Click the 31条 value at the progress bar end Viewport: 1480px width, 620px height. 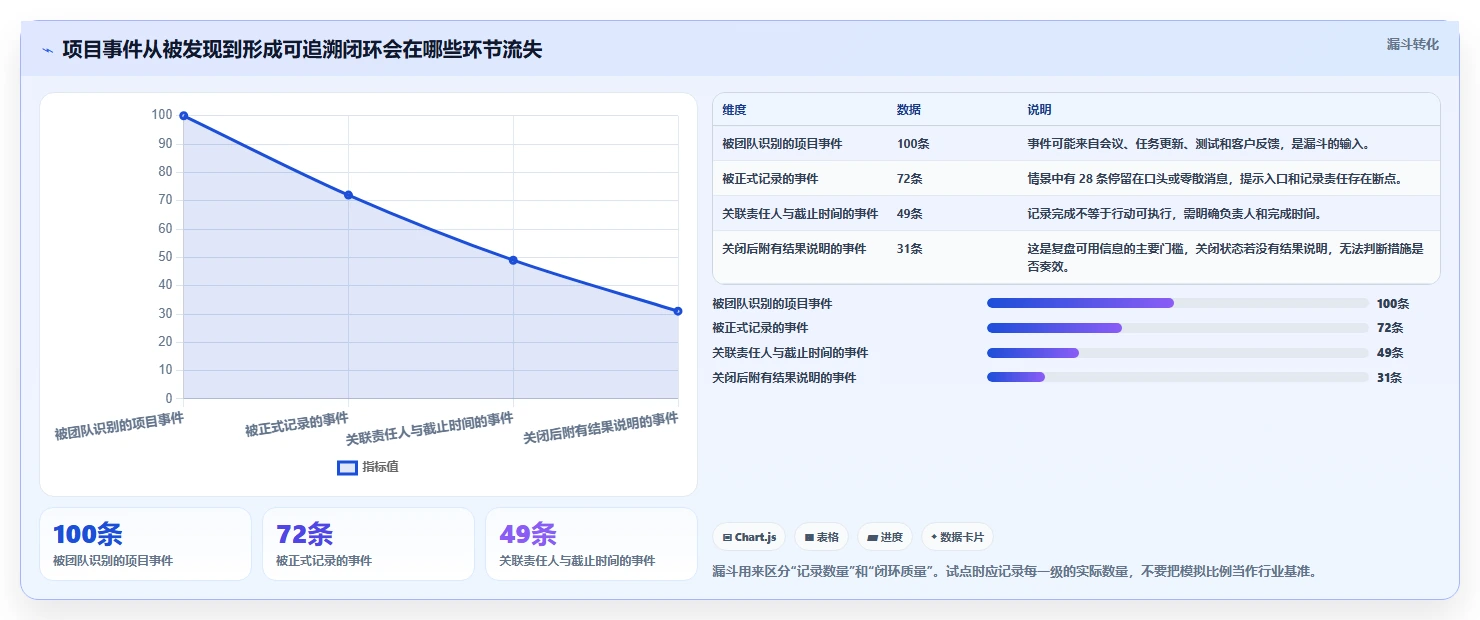1390,378
